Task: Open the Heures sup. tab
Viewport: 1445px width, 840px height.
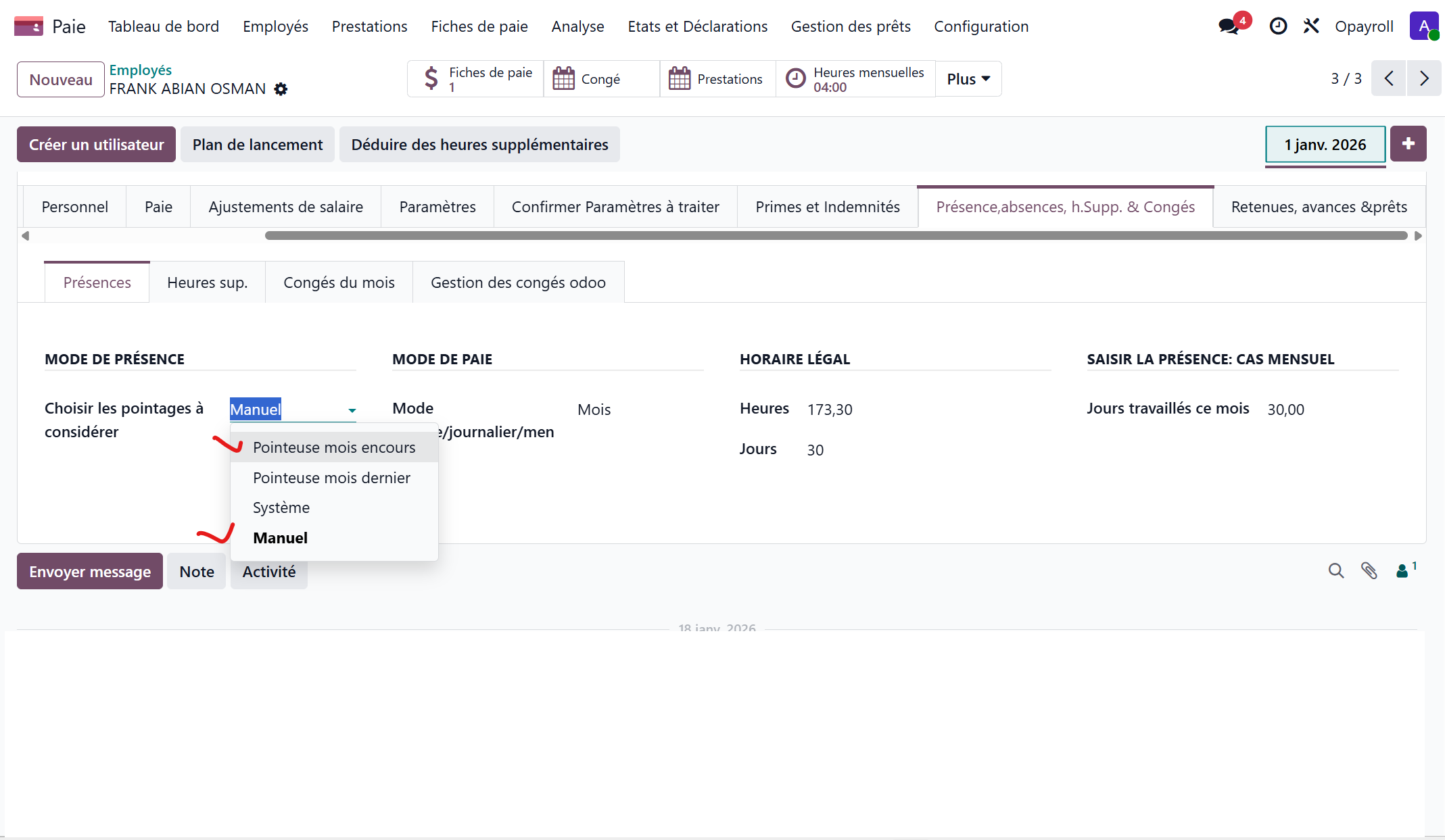Action: point(207,282)
